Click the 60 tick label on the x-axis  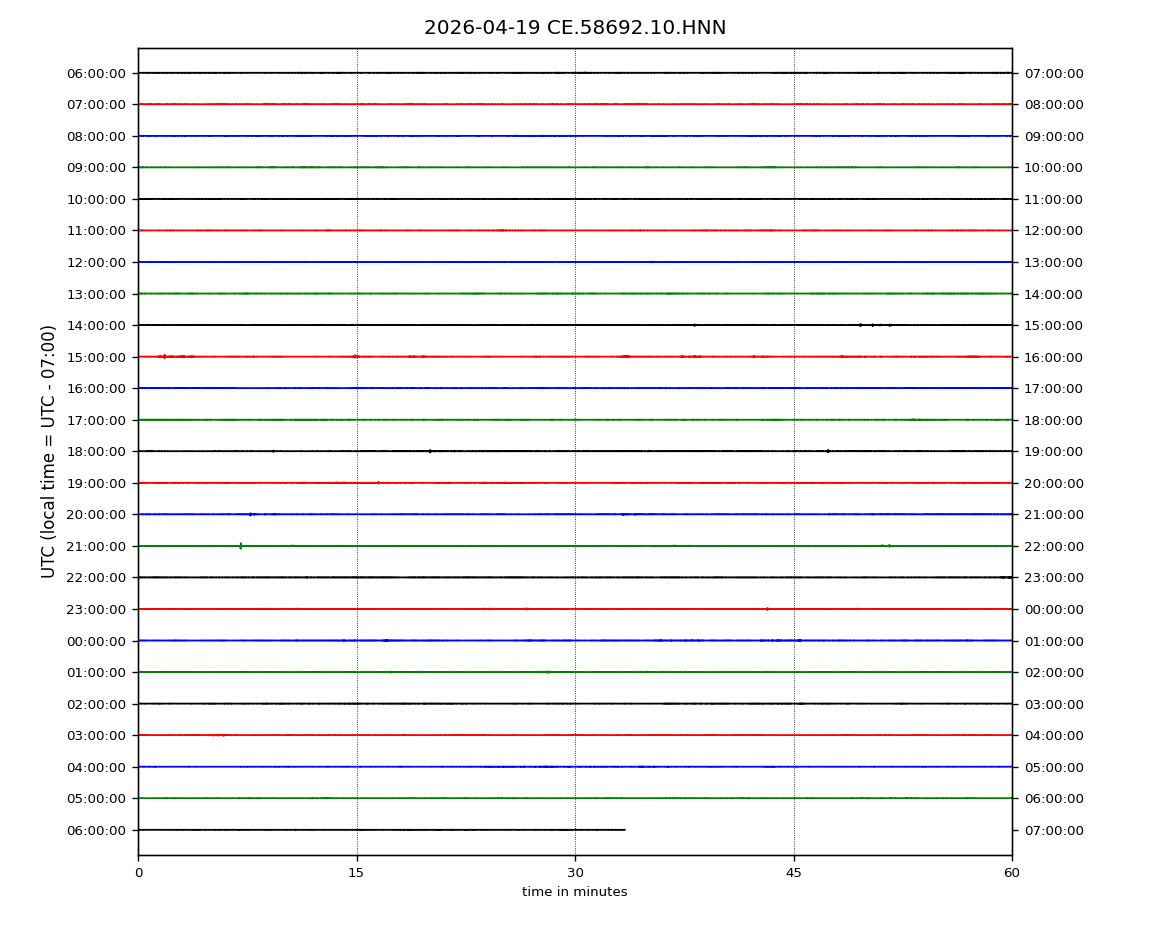tap(1012, 873)
